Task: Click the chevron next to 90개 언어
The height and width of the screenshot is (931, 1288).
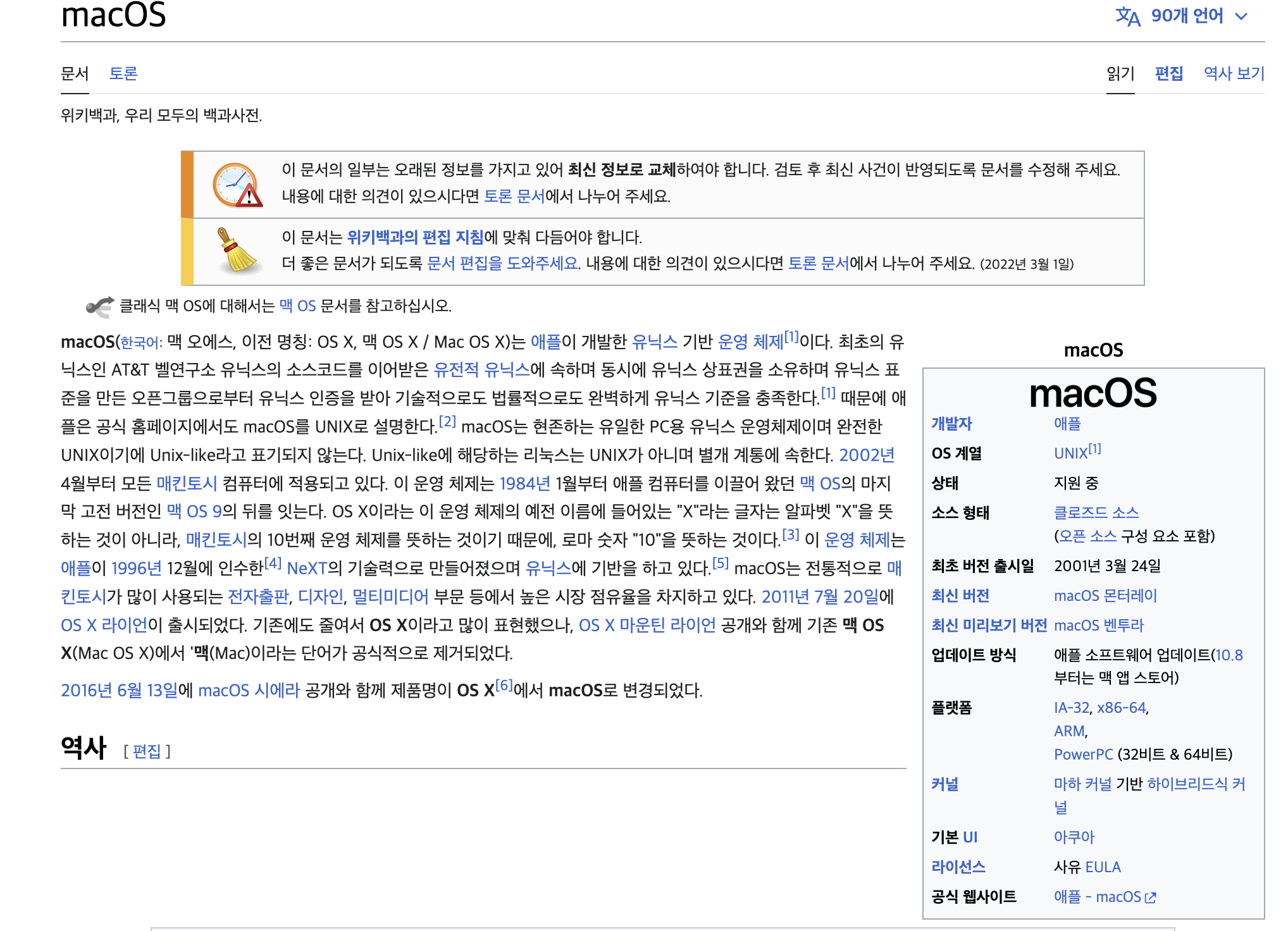Action: click(x=1241, y=16)
